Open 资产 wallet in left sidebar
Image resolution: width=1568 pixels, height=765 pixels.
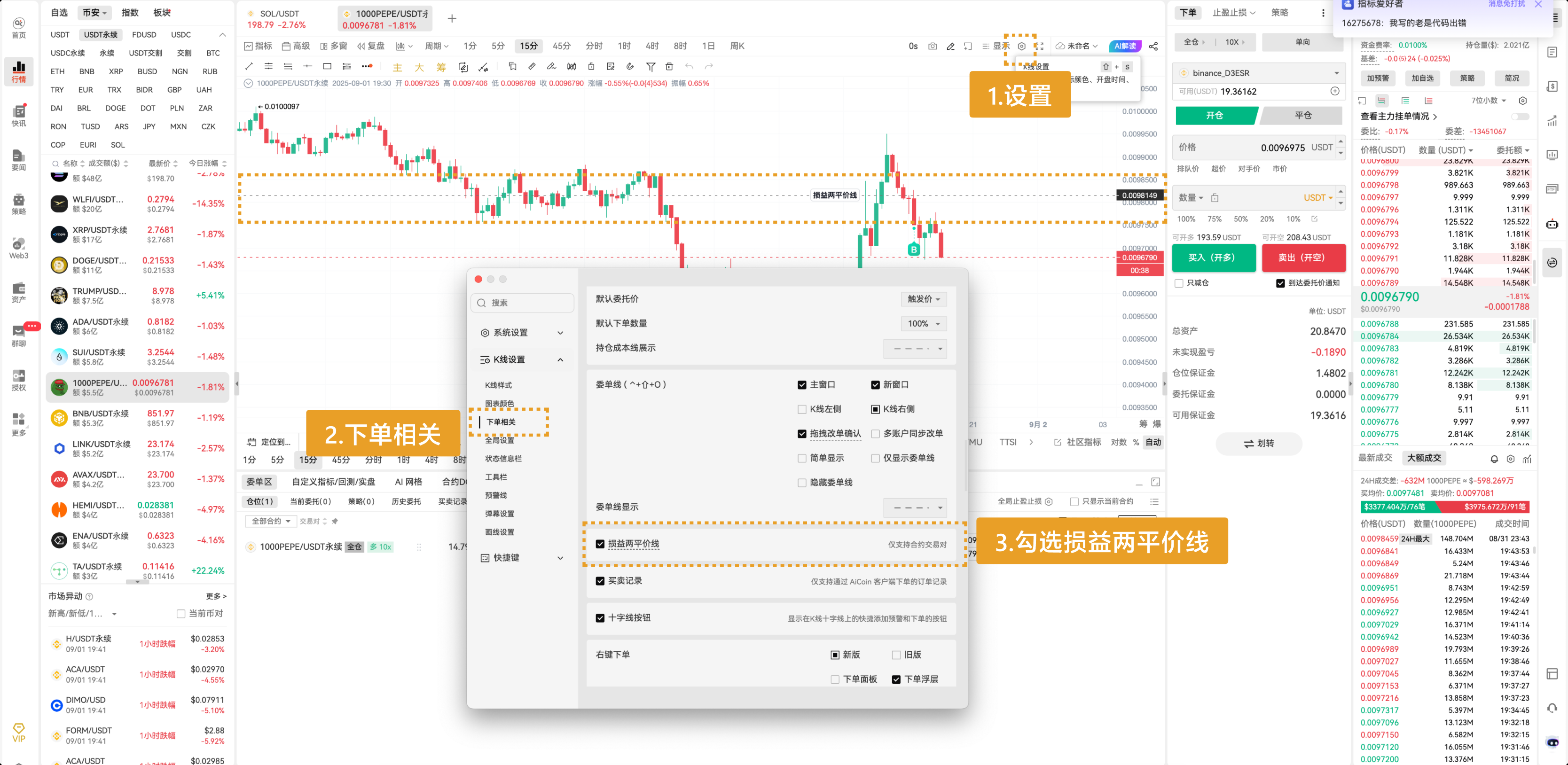click(19, 292)
